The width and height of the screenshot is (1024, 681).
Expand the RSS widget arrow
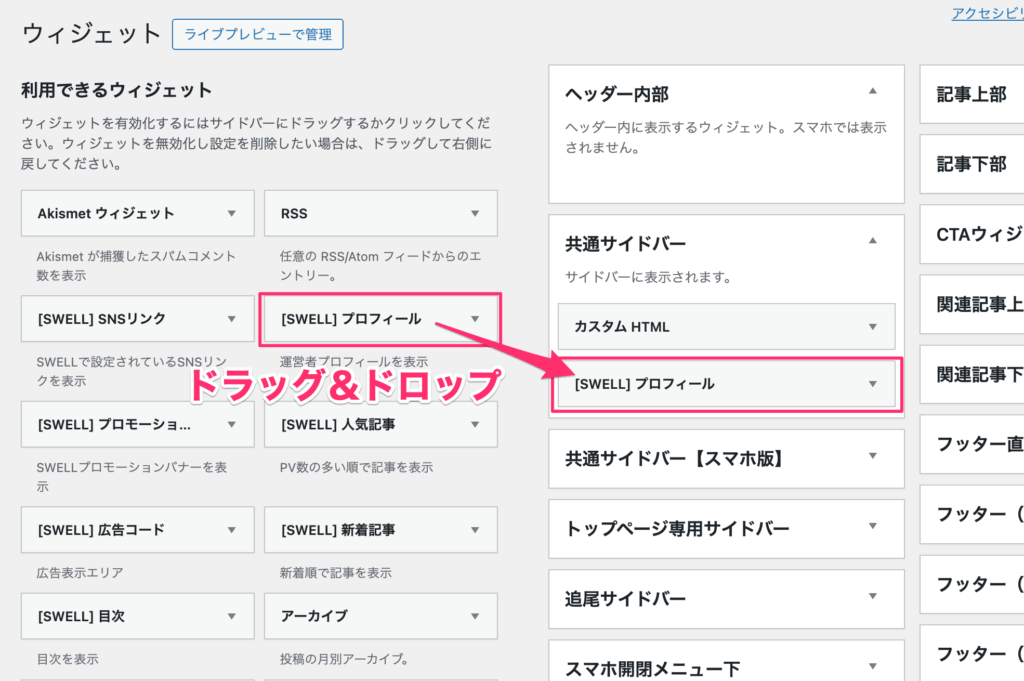pyautogui.click(x=475, y=213)
